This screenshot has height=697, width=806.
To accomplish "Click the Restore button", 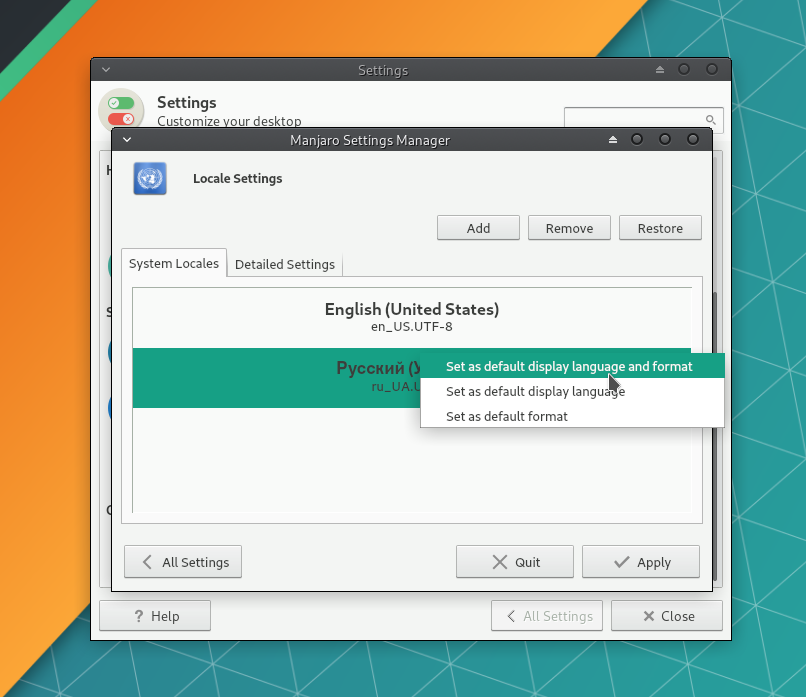I will [660, 228].
